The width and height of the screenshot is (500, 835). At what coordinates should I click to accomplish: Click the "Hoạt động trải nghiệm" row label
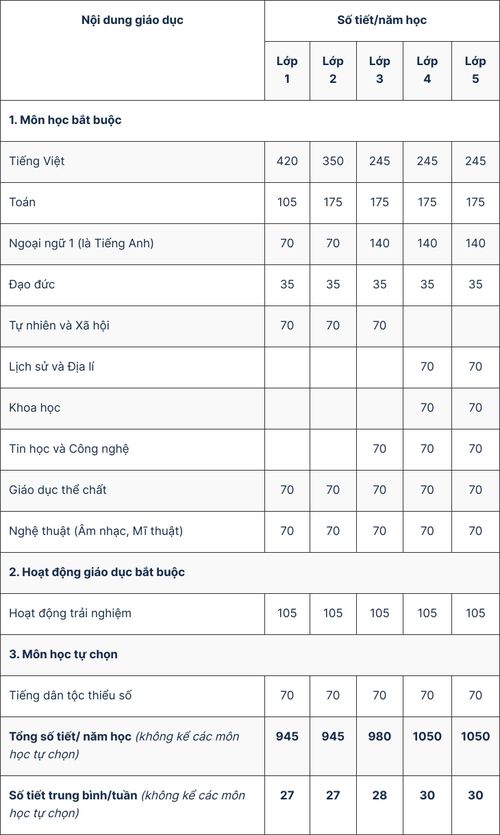[70, 613]
